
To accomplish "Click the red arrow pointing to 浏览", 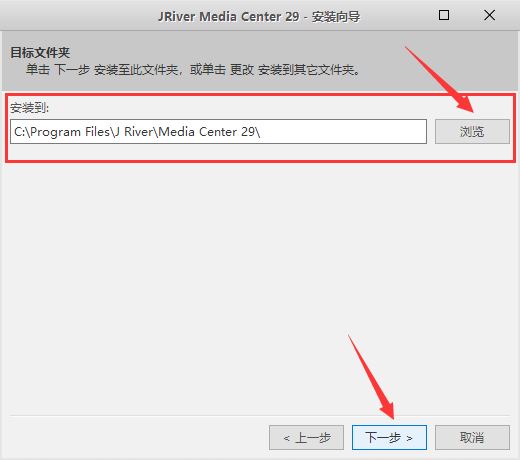I will 440,80.
